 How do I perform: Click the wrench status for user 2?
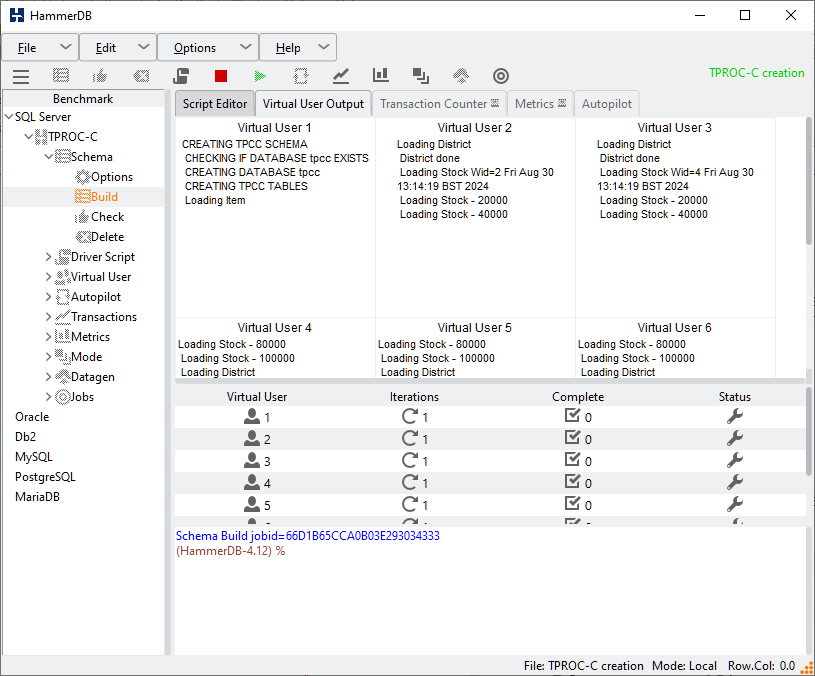[x=734, y=438]
